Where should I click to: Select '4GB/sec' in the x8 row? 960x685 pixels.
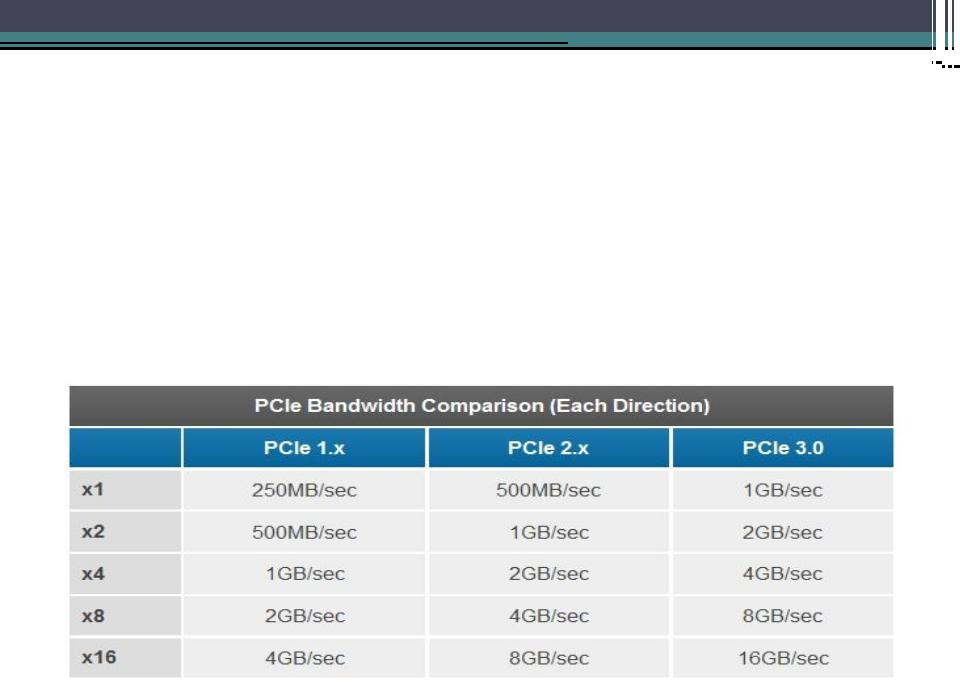(x=549, y=616)
